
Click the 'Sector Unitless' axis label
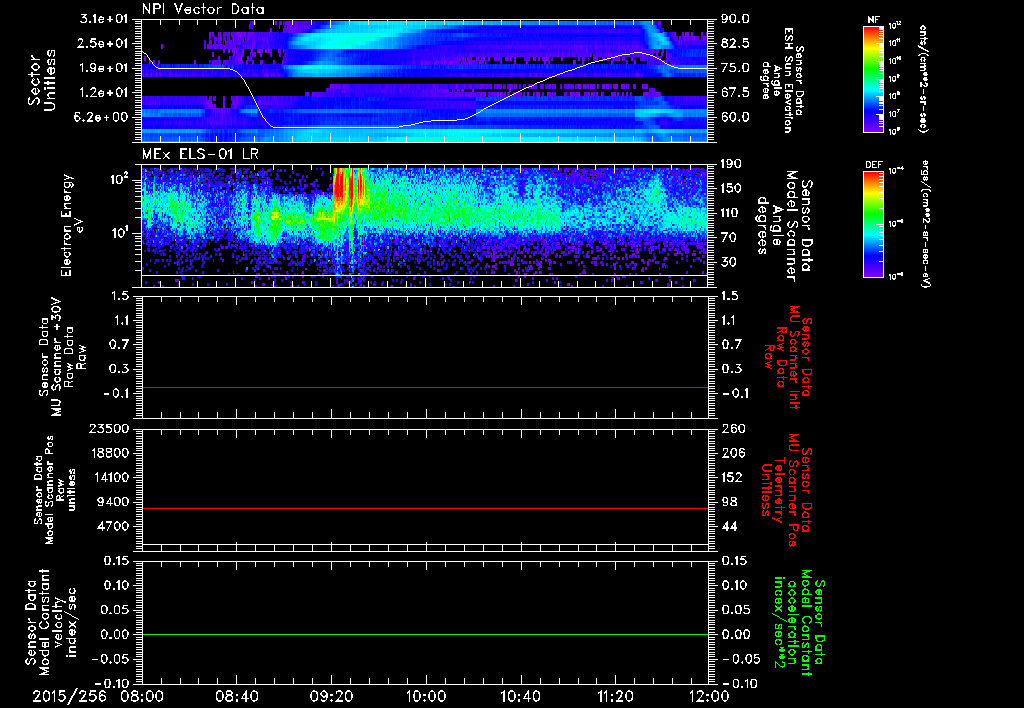pos(42,80)
